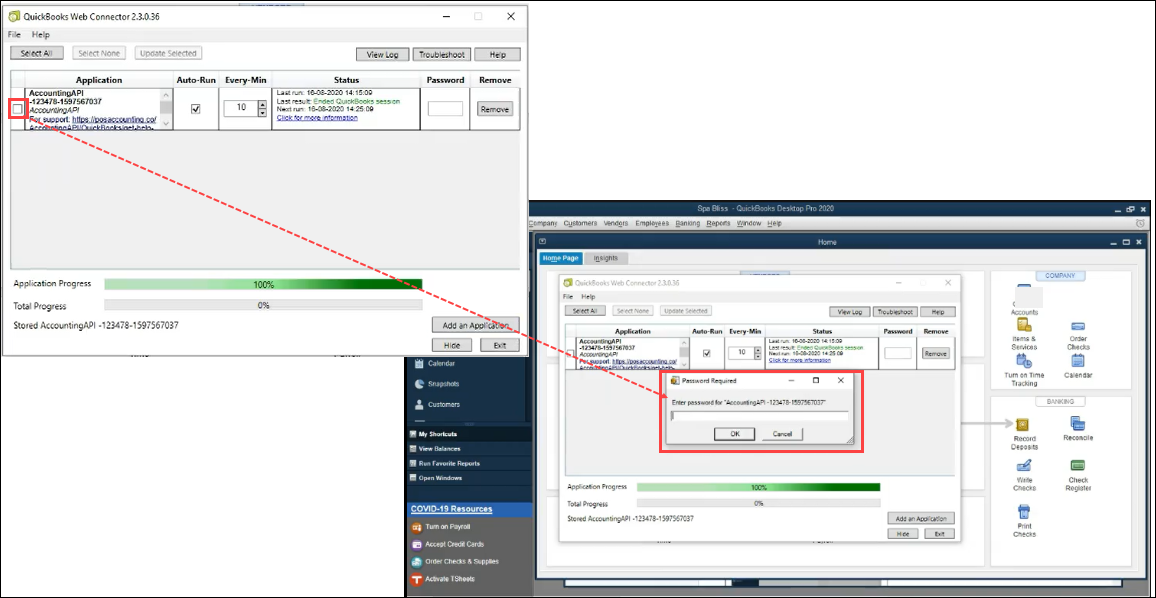Open the Banking menu in QuickBooks
This screenshot has height=598, width=1156.
(x=687, y=223)
